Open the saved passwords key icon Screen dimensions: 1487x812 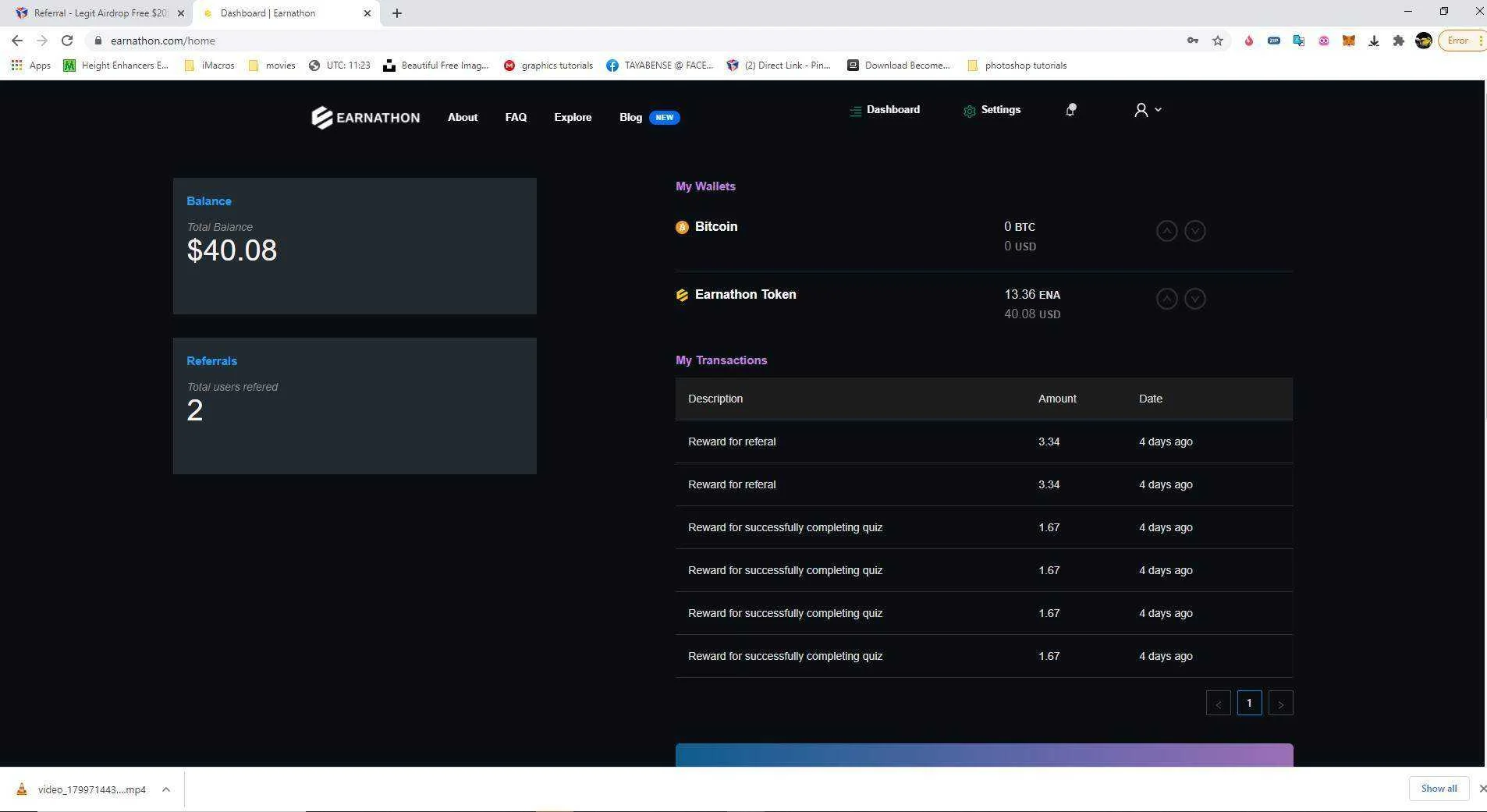pos(1193,41)
